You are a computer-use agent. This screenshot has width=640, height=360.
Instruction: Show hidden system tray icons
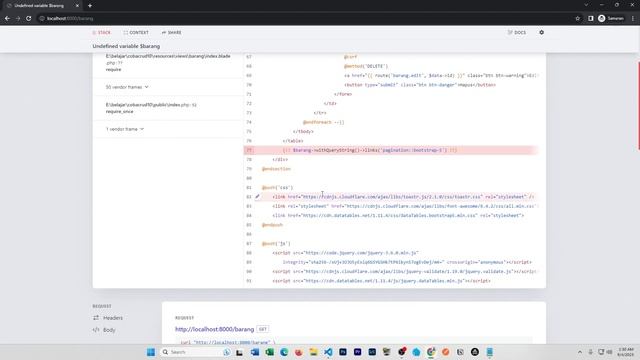tap(580, 352)
